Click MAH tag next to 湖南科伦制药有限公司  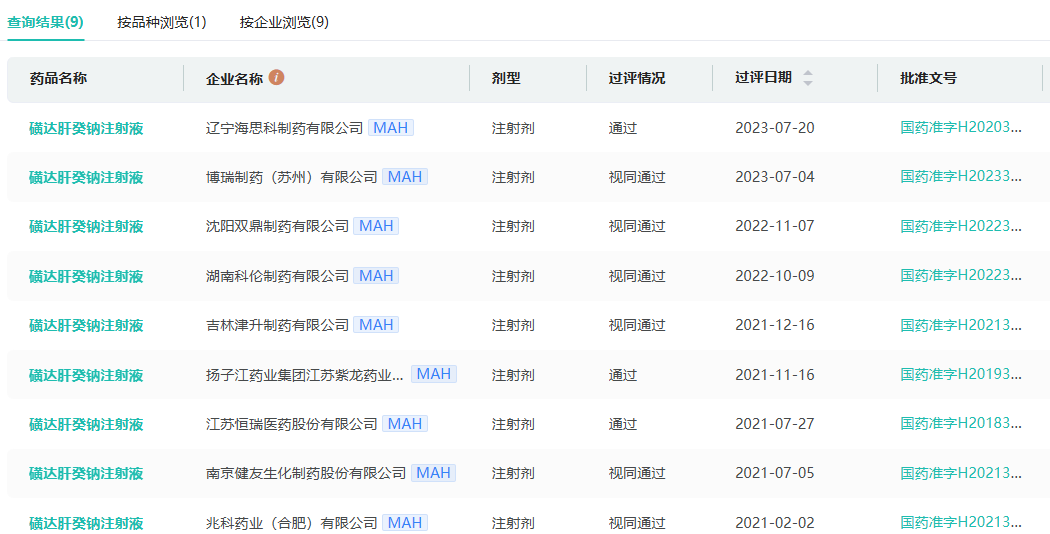point(376,275)
